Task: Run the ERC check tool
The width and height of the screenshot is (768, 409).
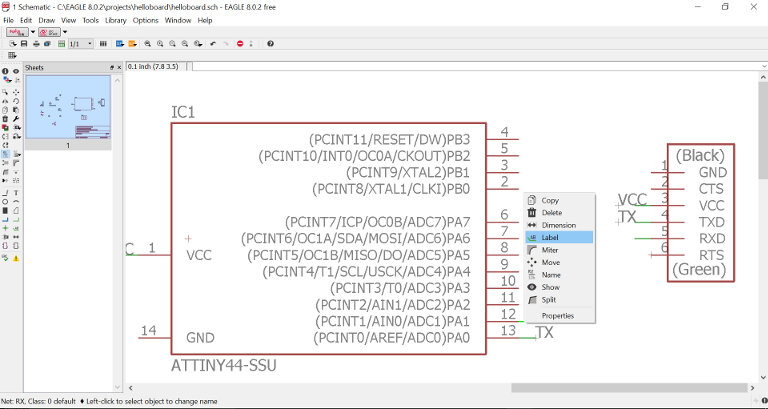Action: (5, 258)
